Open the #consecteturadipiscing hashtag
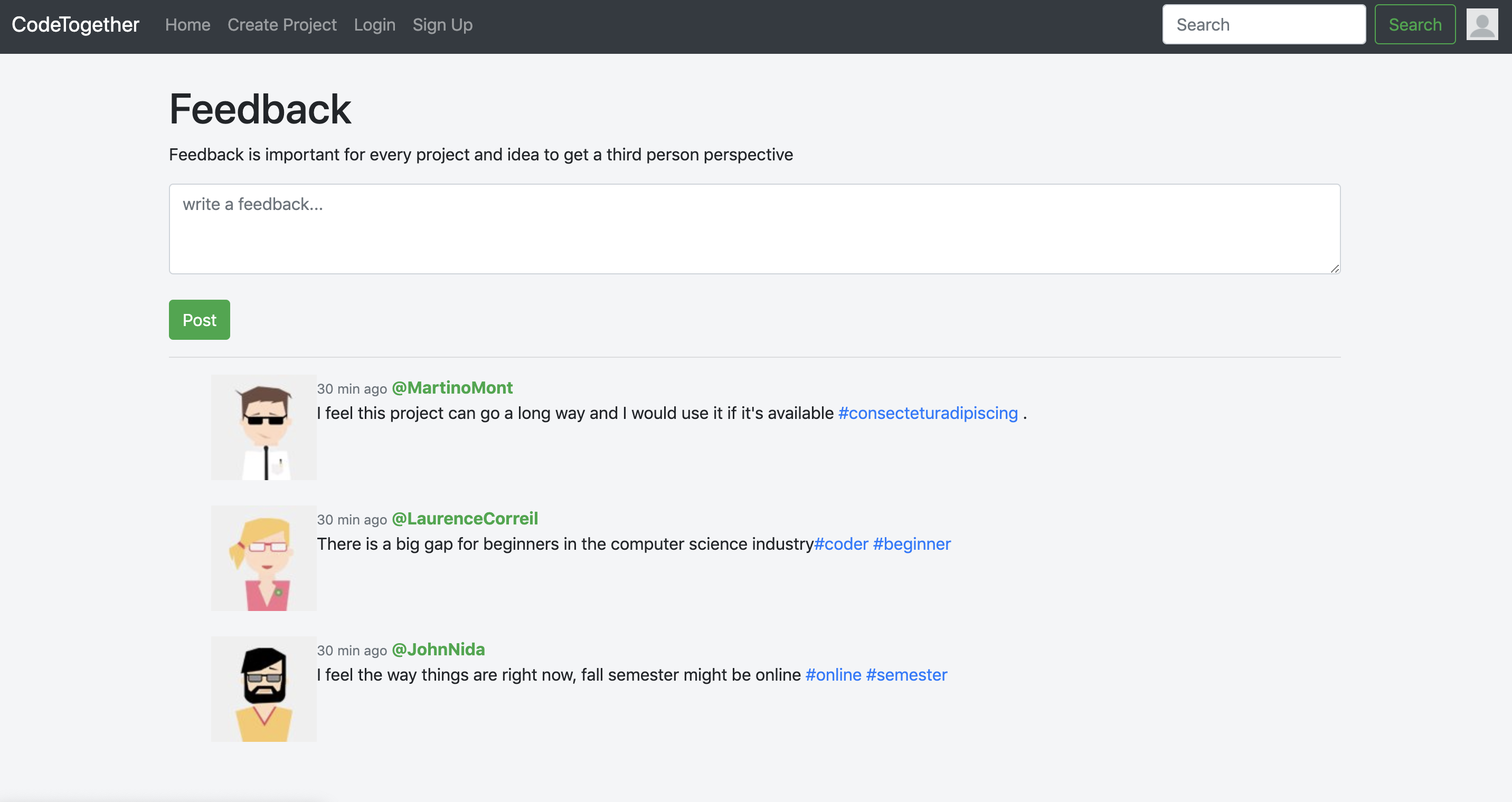The image size is (1512, 802). tap(928, 413)
